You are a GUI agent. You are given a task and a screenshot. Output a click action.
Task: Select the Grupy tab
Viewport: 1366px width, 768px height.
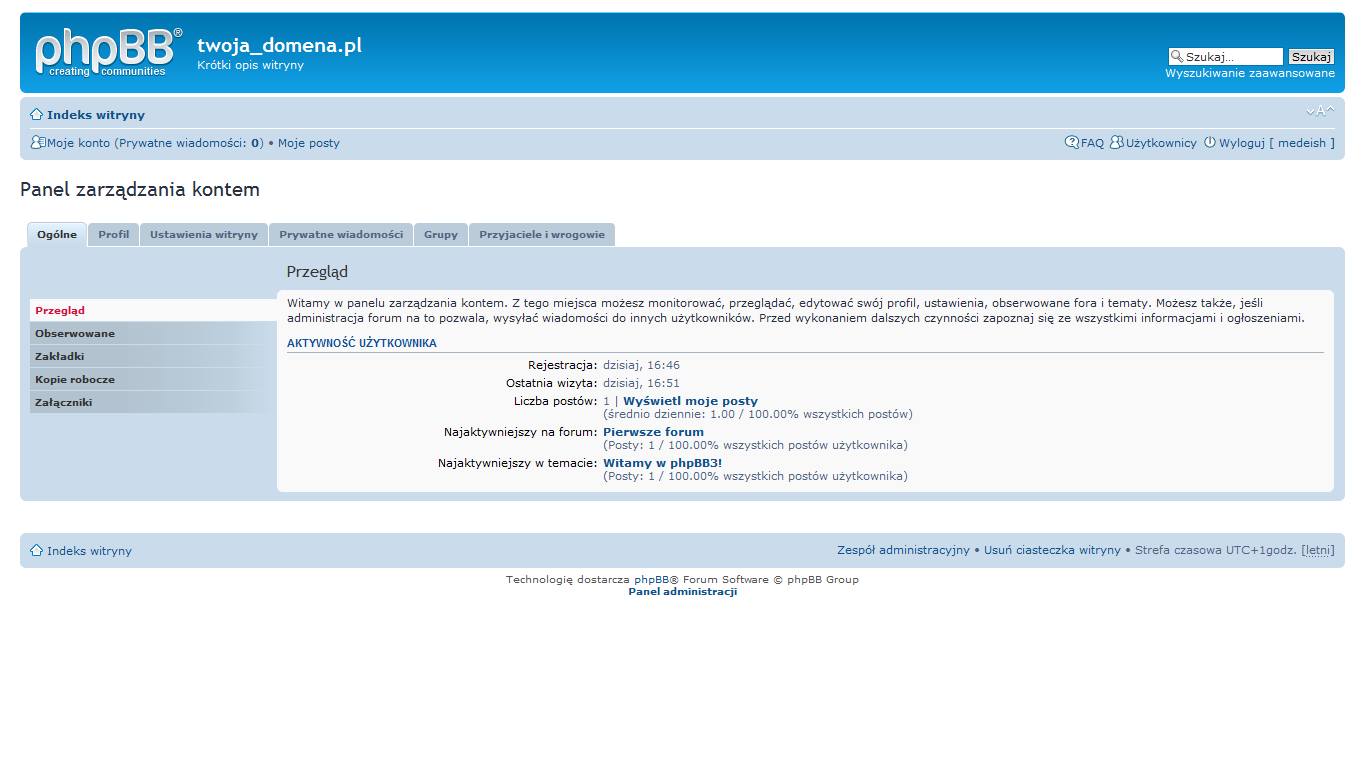tap(440, 234)
